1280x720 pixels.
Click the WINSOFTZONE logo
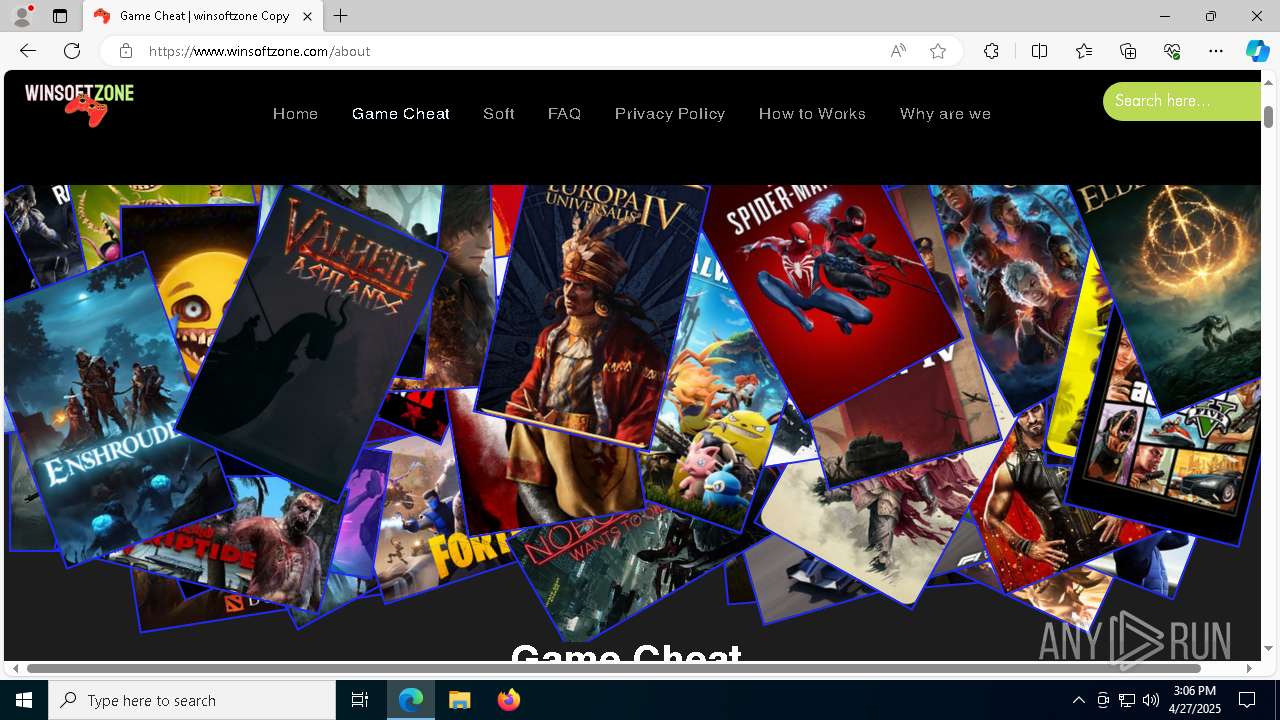[x=79, y=104]
